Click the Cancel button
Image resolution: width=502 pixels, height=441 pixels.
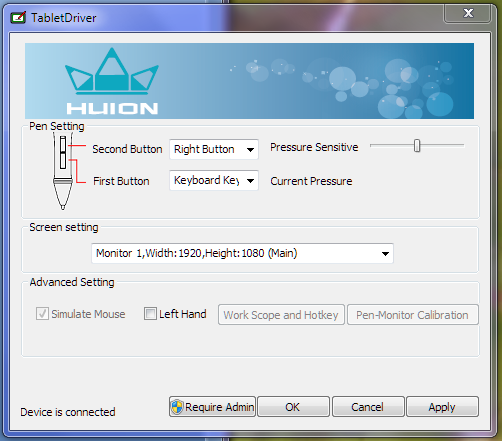tap(368, 407)
